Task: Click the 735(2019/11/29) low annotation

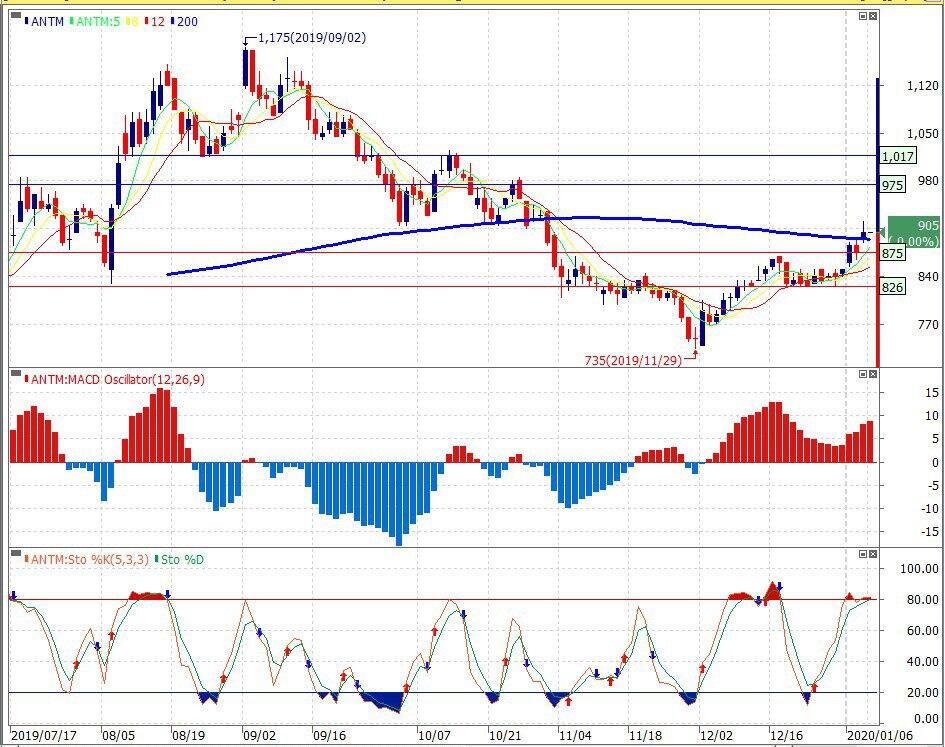Action: pyautogui.click(x=633, y=361)
